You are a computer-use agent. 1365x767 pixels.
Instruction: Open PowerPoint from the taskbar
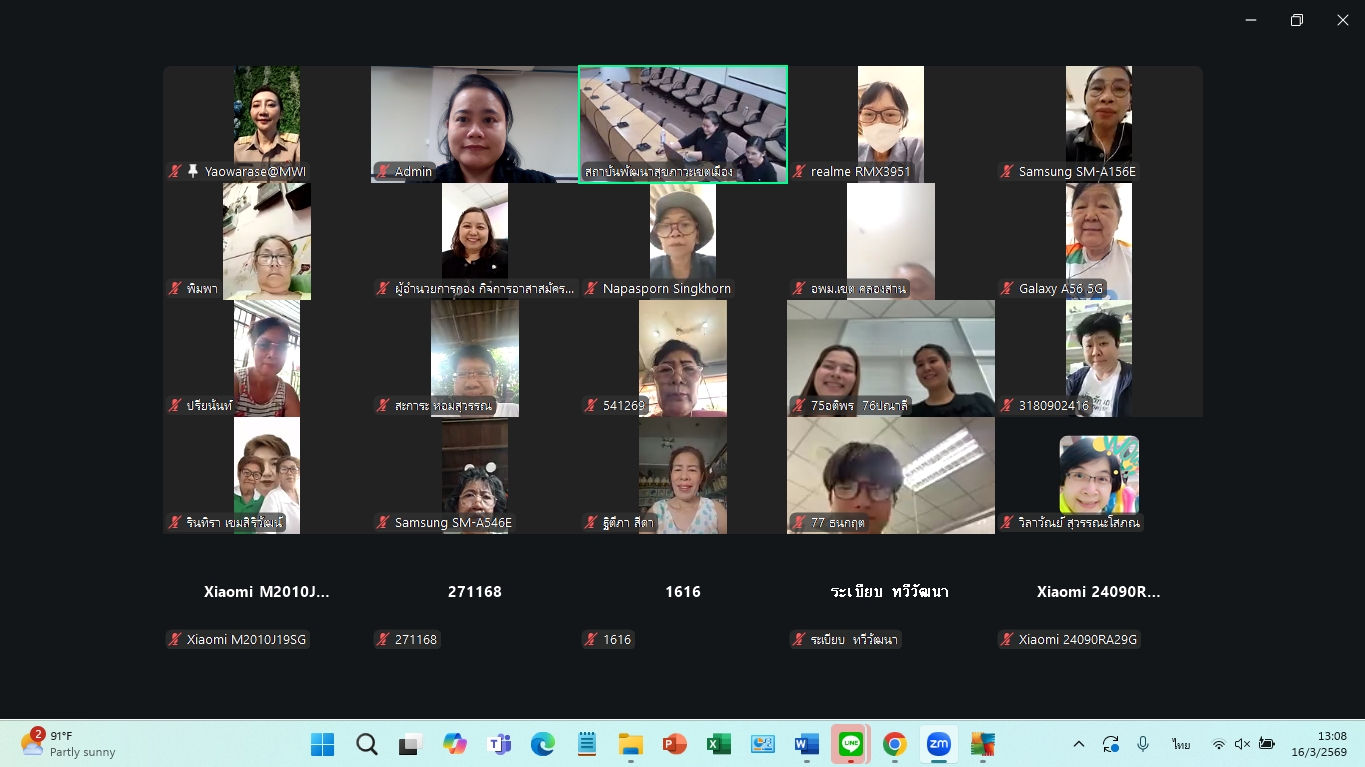point(674,744)
